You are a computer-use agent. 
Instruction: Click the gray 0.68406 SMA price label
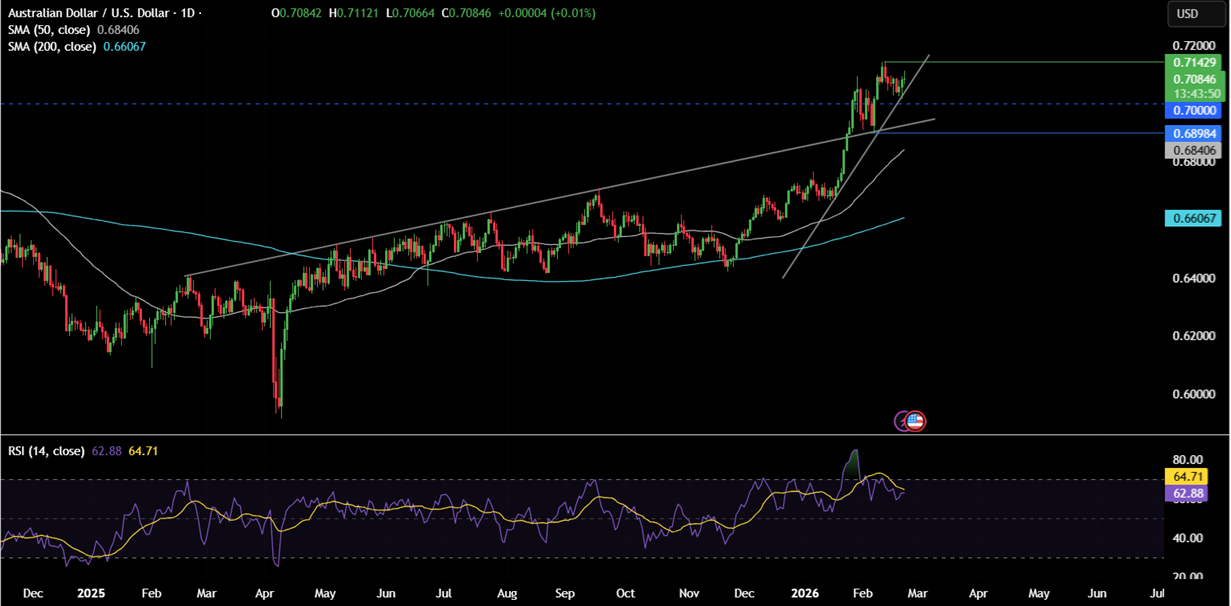tap(1194, 149)
